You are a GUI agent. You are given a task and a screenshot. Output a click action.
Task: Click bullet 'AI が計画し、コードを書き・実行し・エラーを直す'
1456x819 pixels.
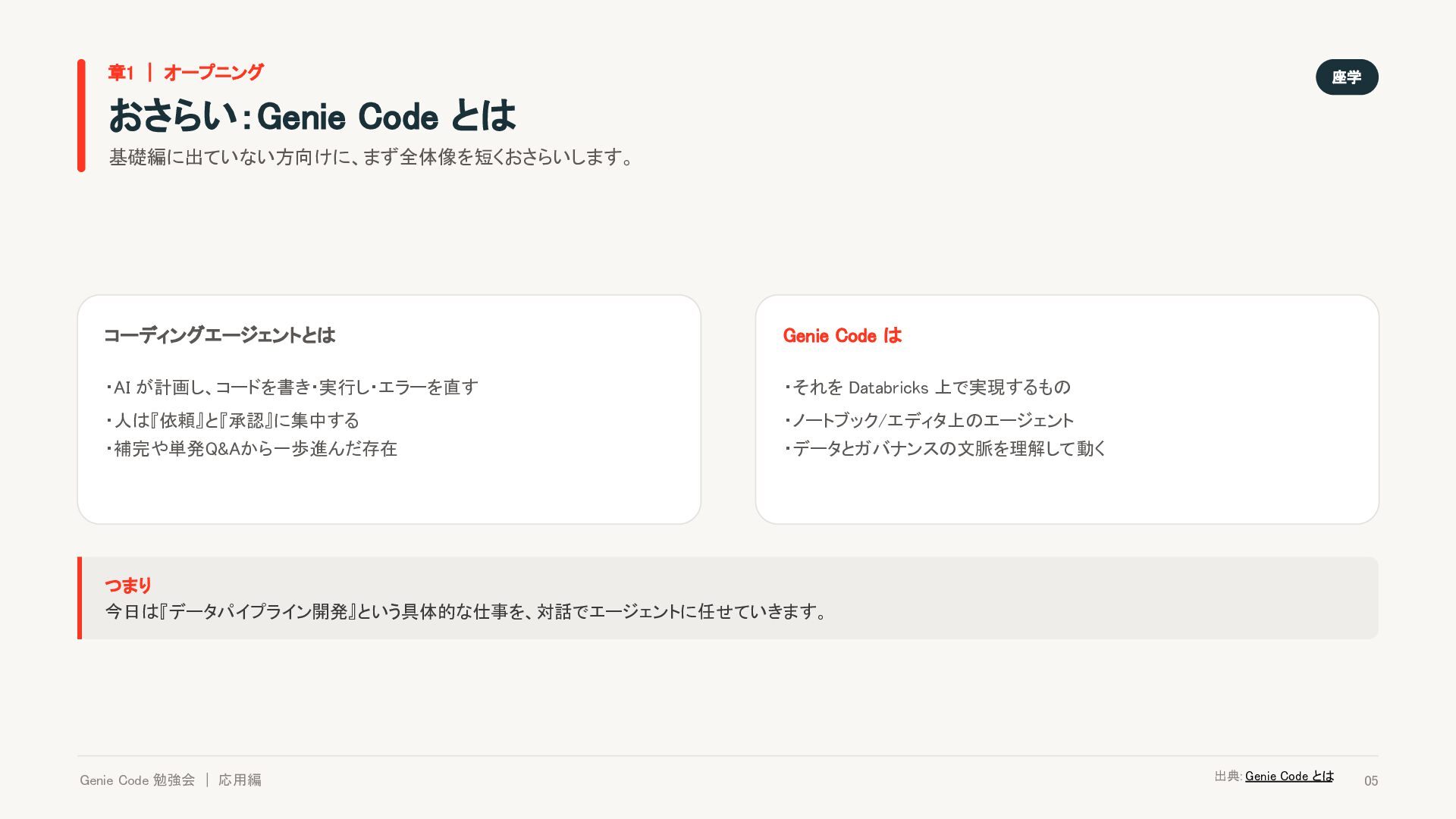pos(292,387)
